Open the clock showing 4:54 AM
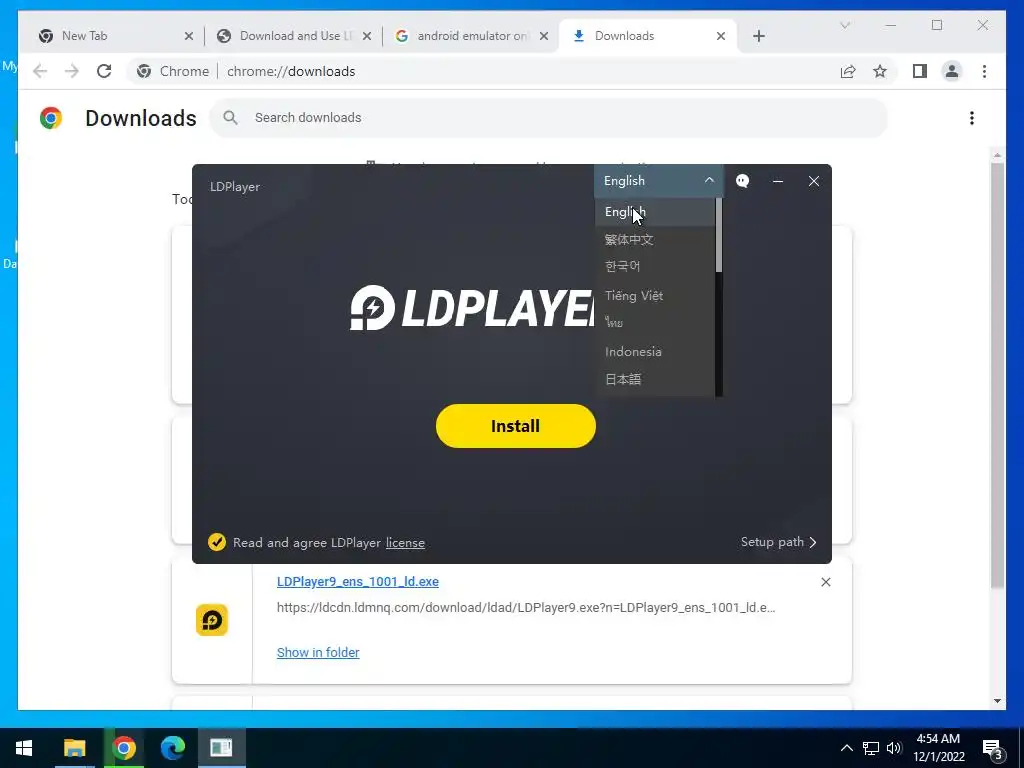 click(938, 748)
